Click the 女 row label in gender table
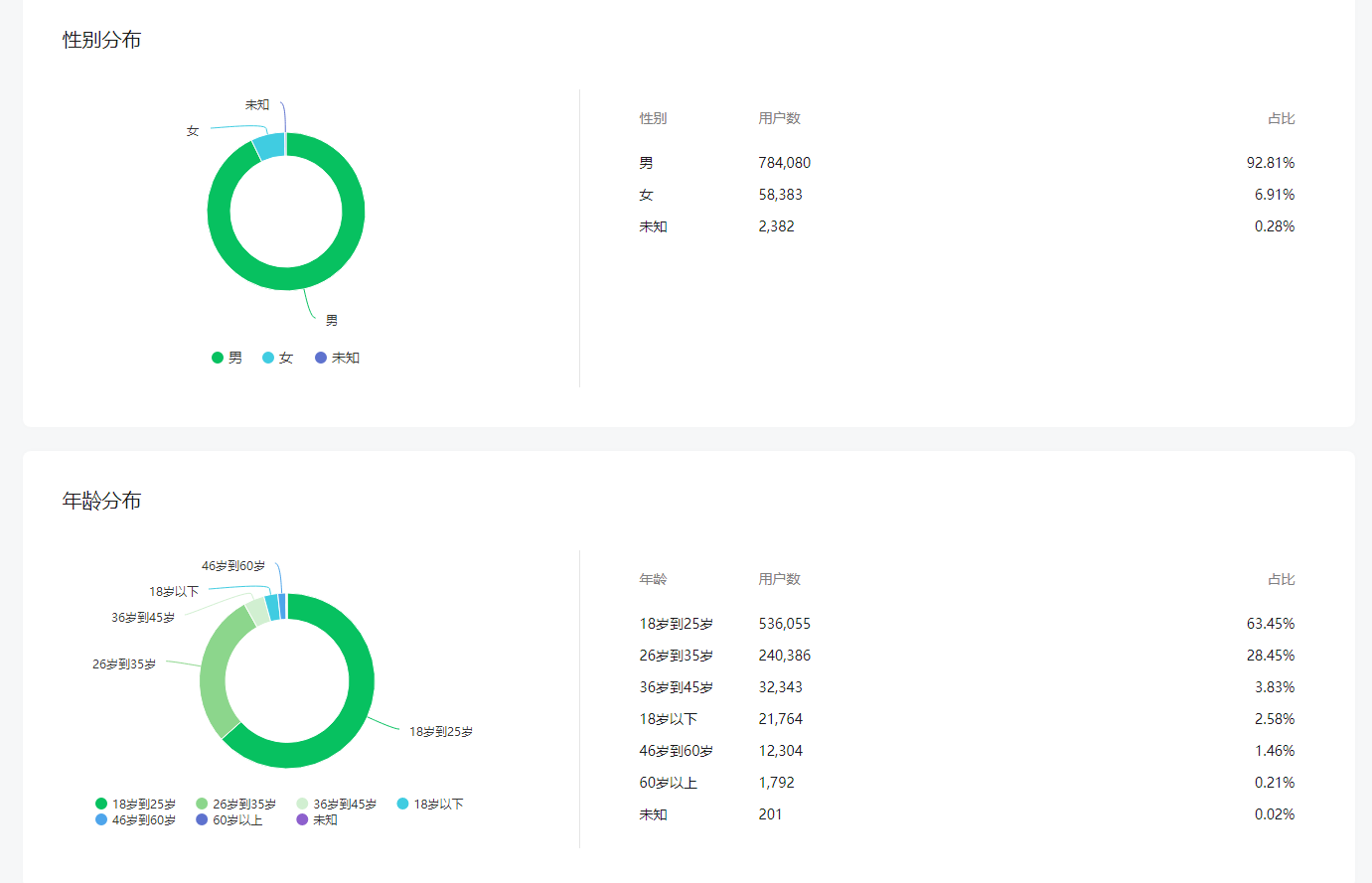 646,195
